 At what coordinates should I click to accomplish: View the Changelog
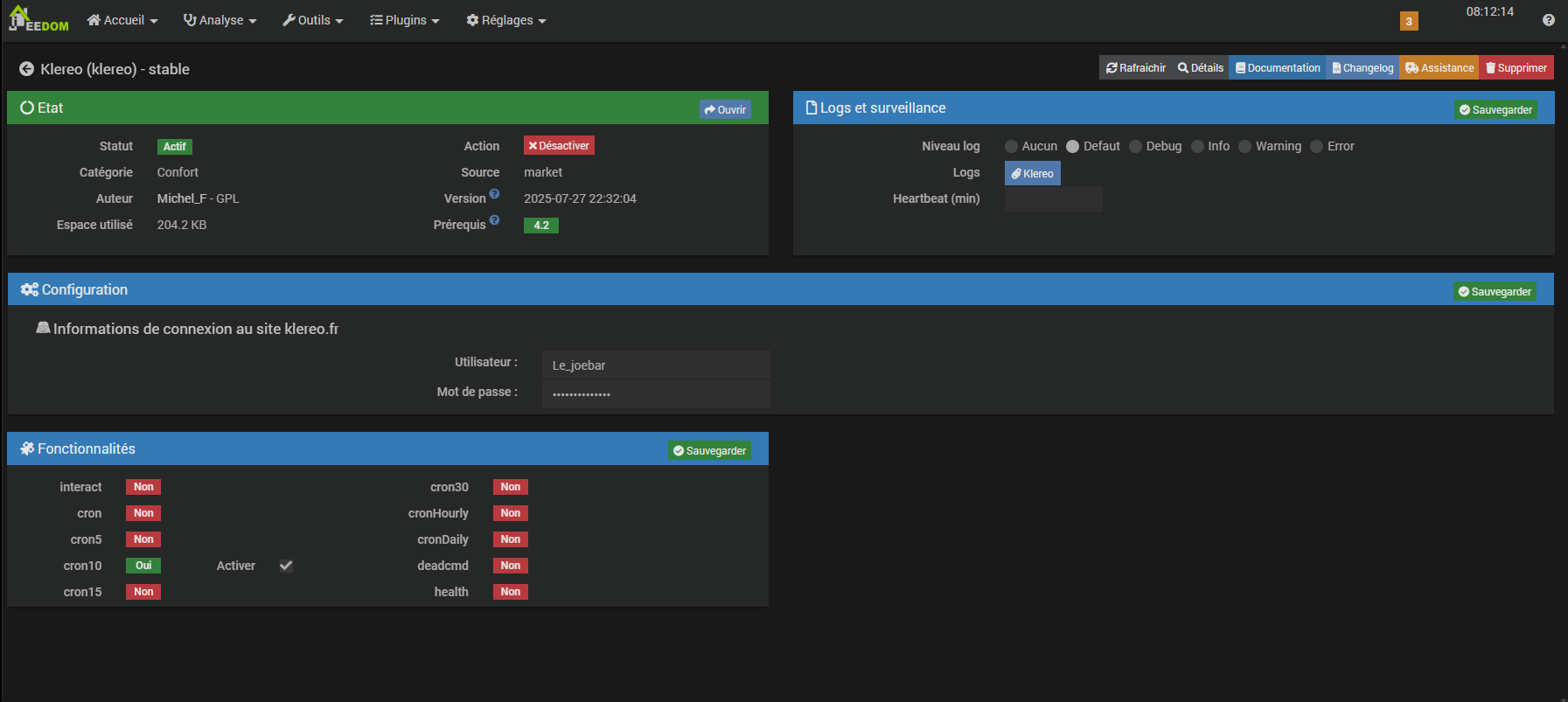(1362, 68)
